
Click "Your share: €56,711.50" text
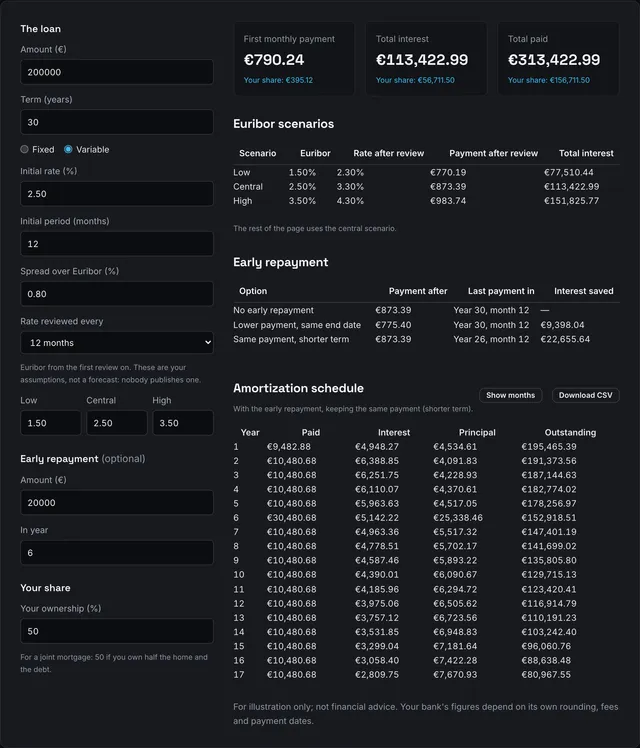point(415,80)
